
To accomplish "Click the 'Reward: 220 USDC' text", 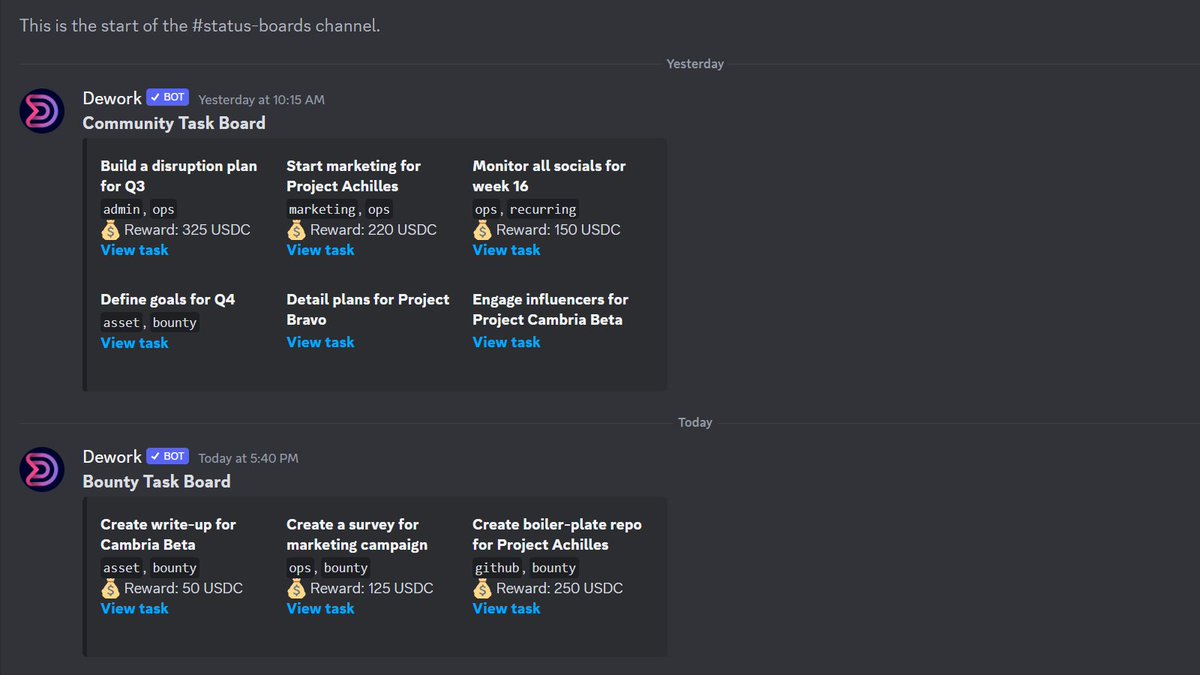I will [x=373, y=230].
